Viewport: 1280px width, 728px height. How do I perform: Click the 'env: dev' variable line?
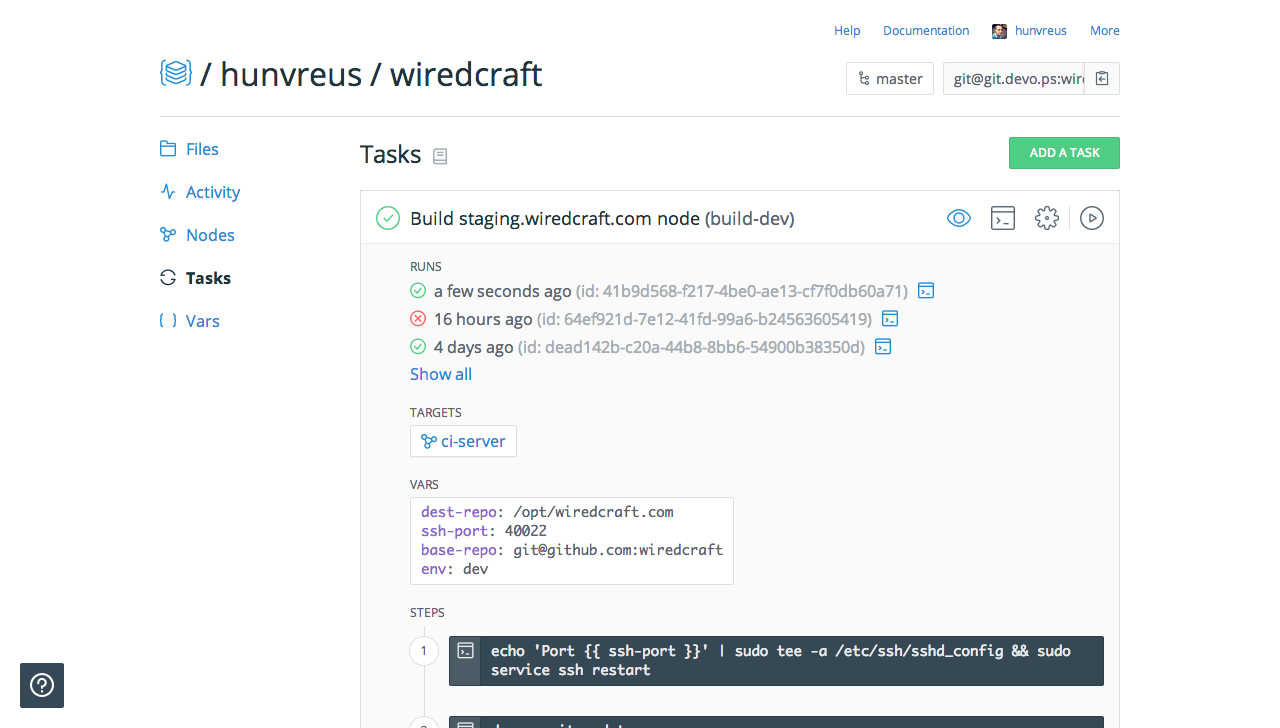pyautogui.click(x=455, y=569)
